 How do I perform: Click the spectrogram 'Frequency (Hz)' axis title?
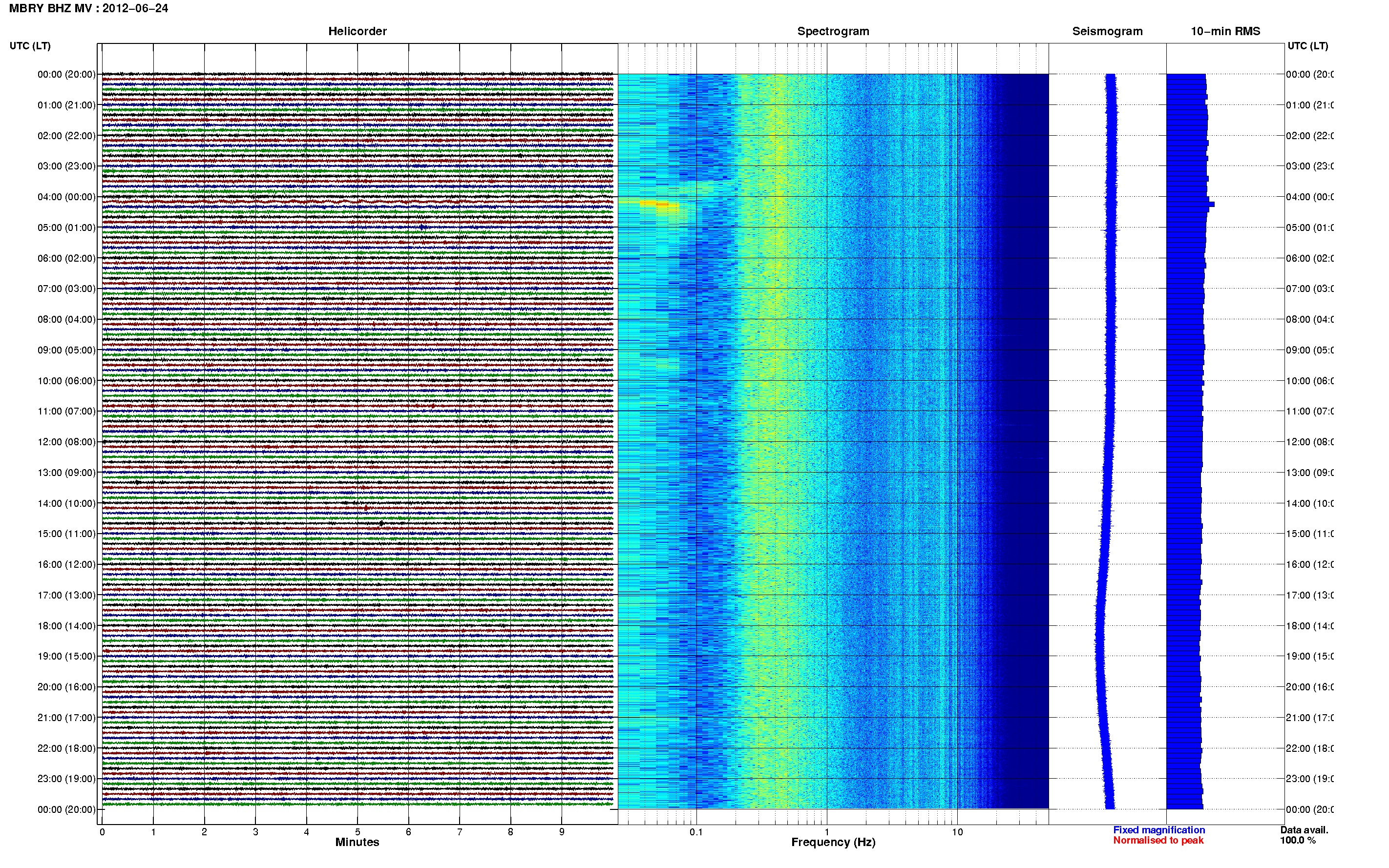point(833,843)
